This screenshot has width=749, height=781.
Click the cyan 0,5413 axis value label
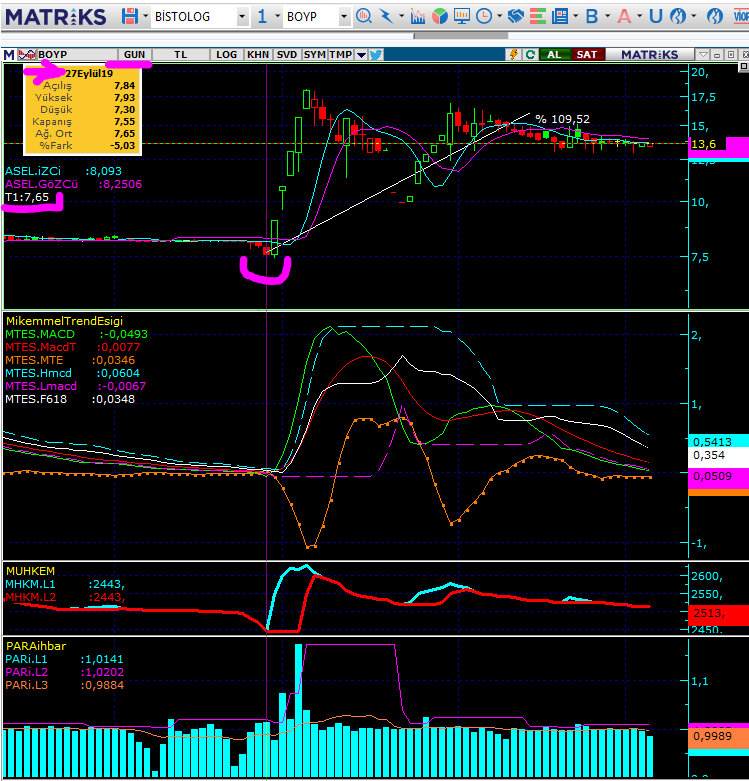click(718, 441)
